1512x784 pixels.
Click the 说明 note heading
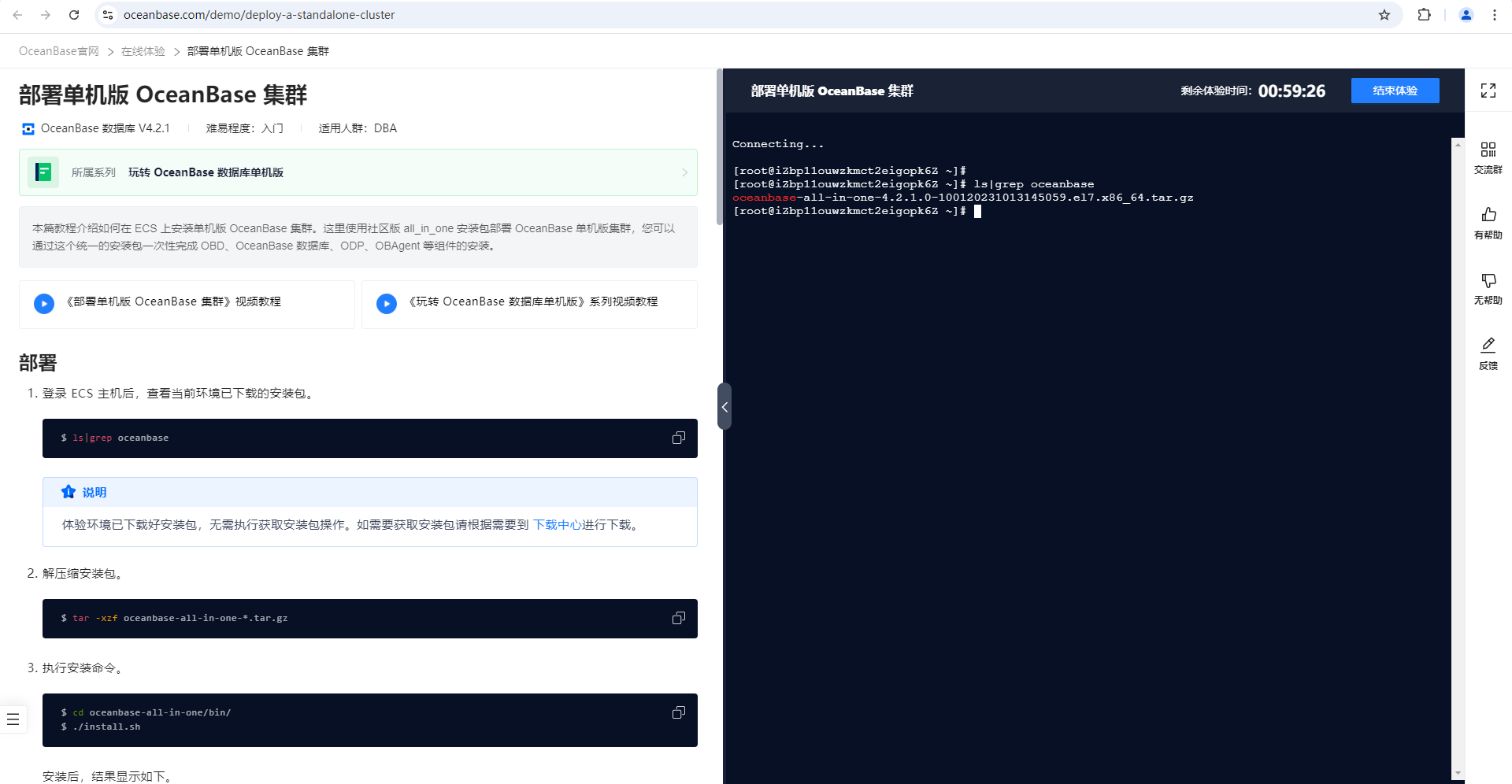click(x=94, y=492)
